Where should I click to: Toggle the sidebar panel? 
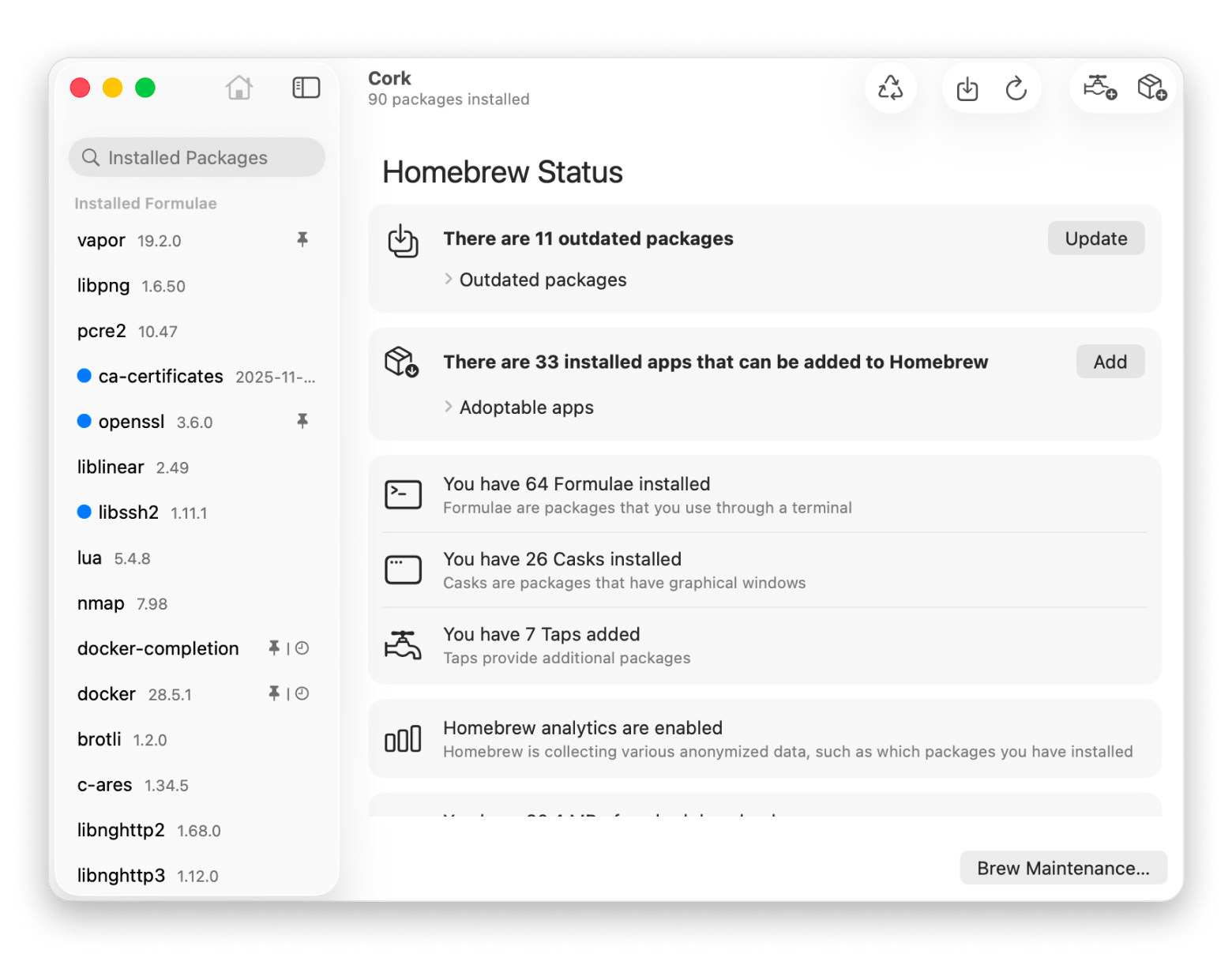coord(306,87)
